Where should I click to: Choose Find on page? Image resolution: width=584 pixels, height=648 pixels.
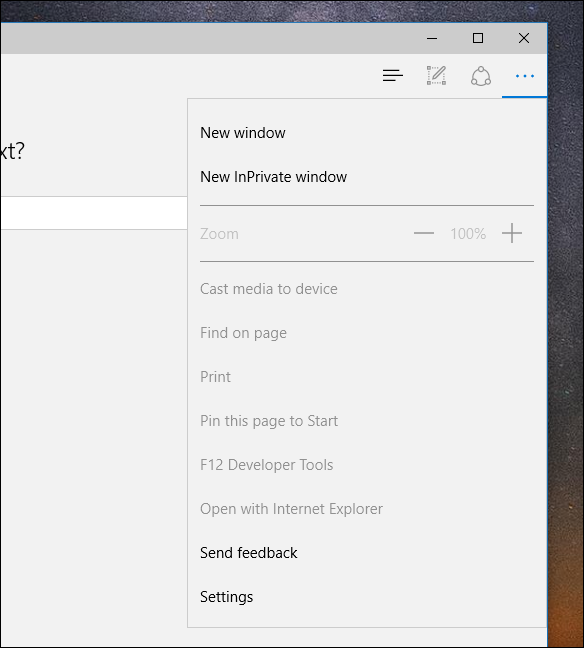[x=243, y=333]
